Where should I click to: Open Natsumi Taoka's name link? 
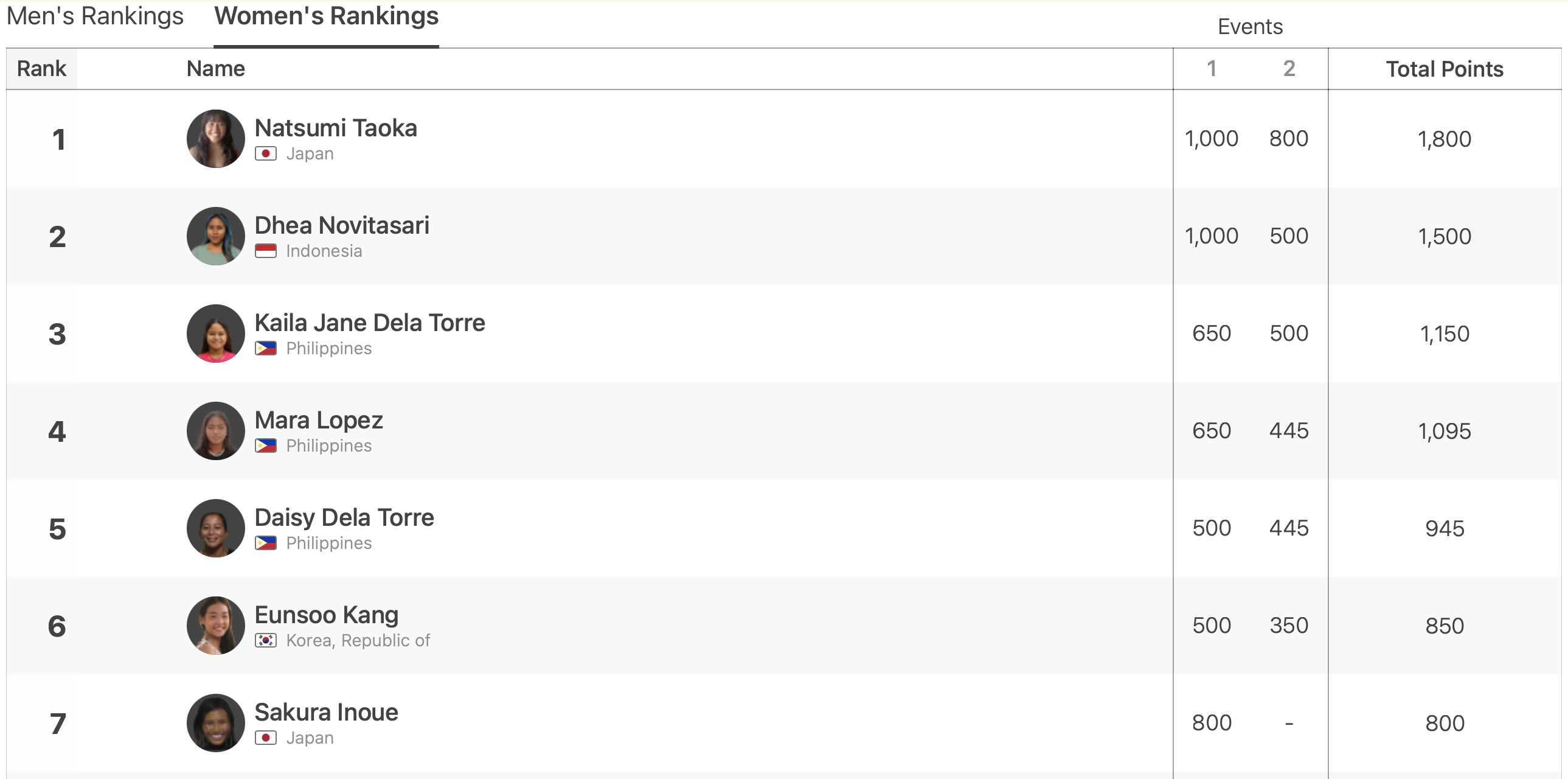pyautogui.click(x=335, y=128)
